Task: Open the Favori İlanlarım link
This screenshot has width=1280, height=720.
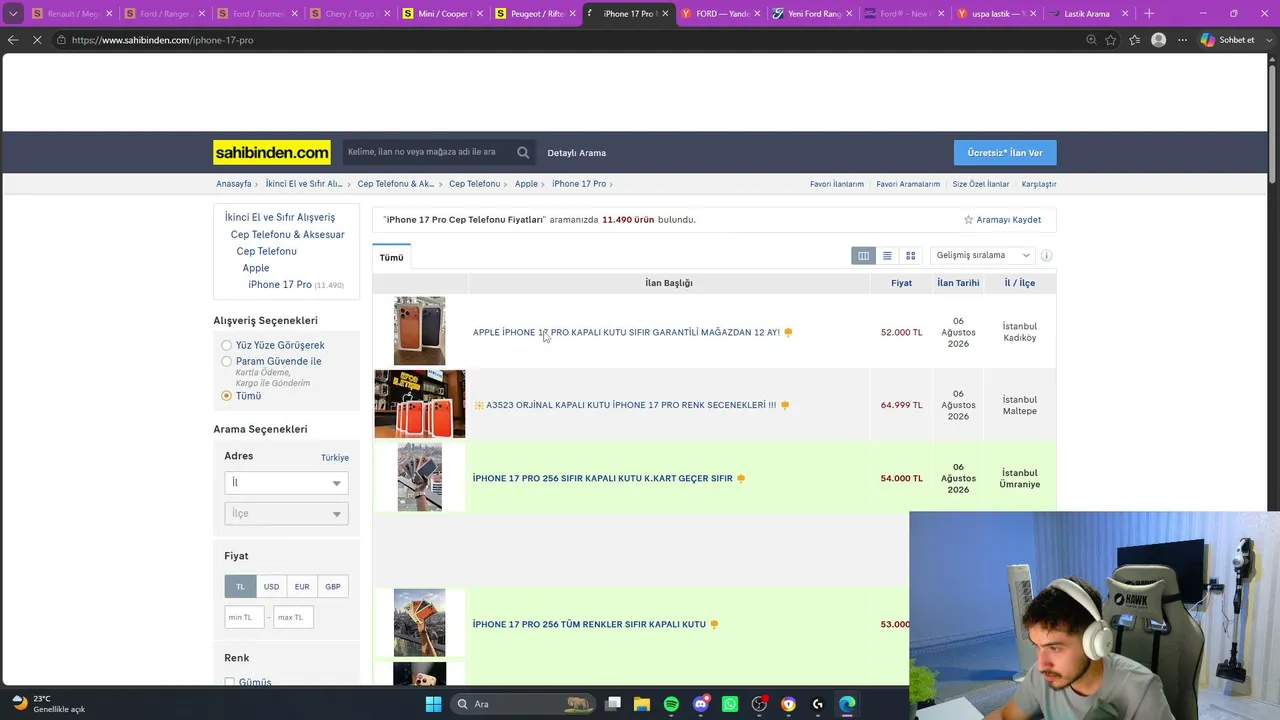Action: point(837,184)
